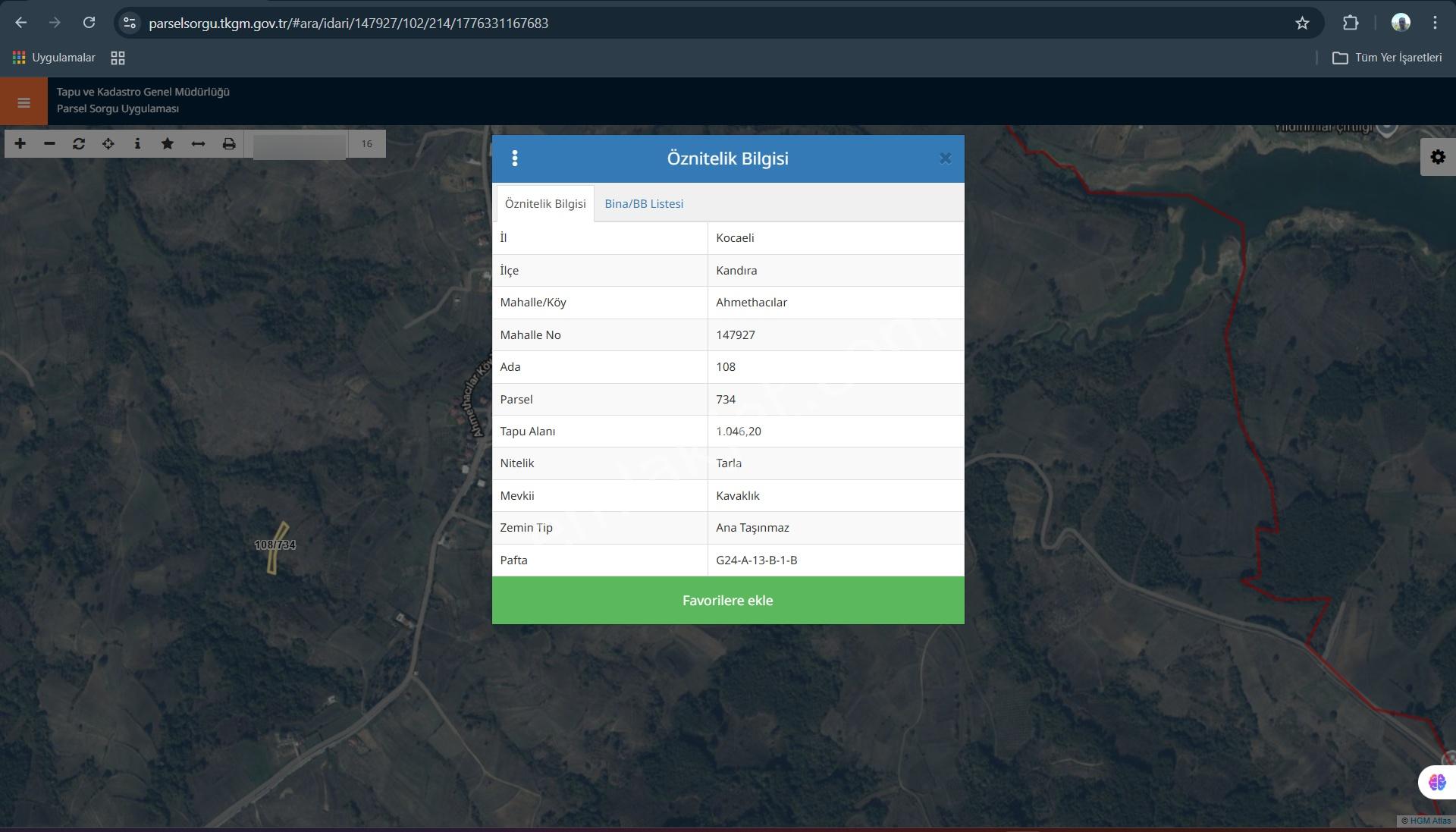Refresh the map with the rotate arrows icon
The height and width of the screenshot is (832, 1456).
coord(79,144)
